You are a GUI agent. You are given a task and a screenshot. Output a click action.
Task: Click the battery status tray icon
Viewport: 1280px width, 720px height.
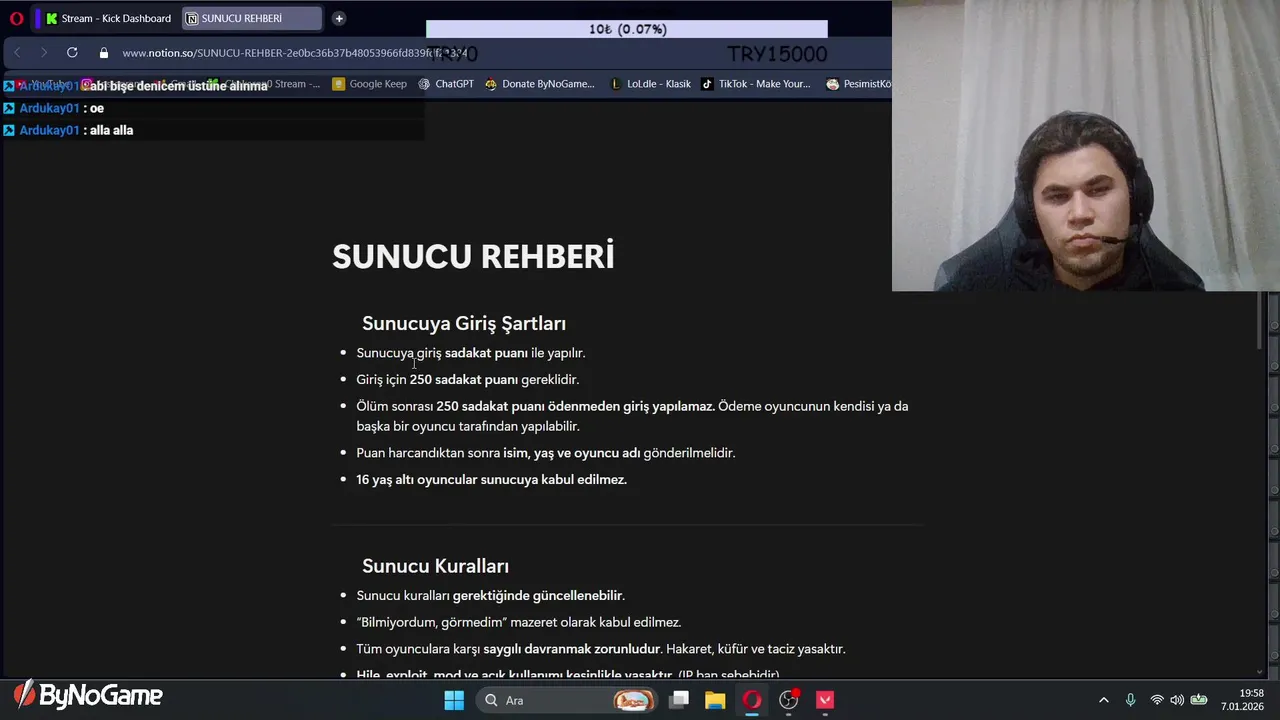click(x=1198, y=700)
